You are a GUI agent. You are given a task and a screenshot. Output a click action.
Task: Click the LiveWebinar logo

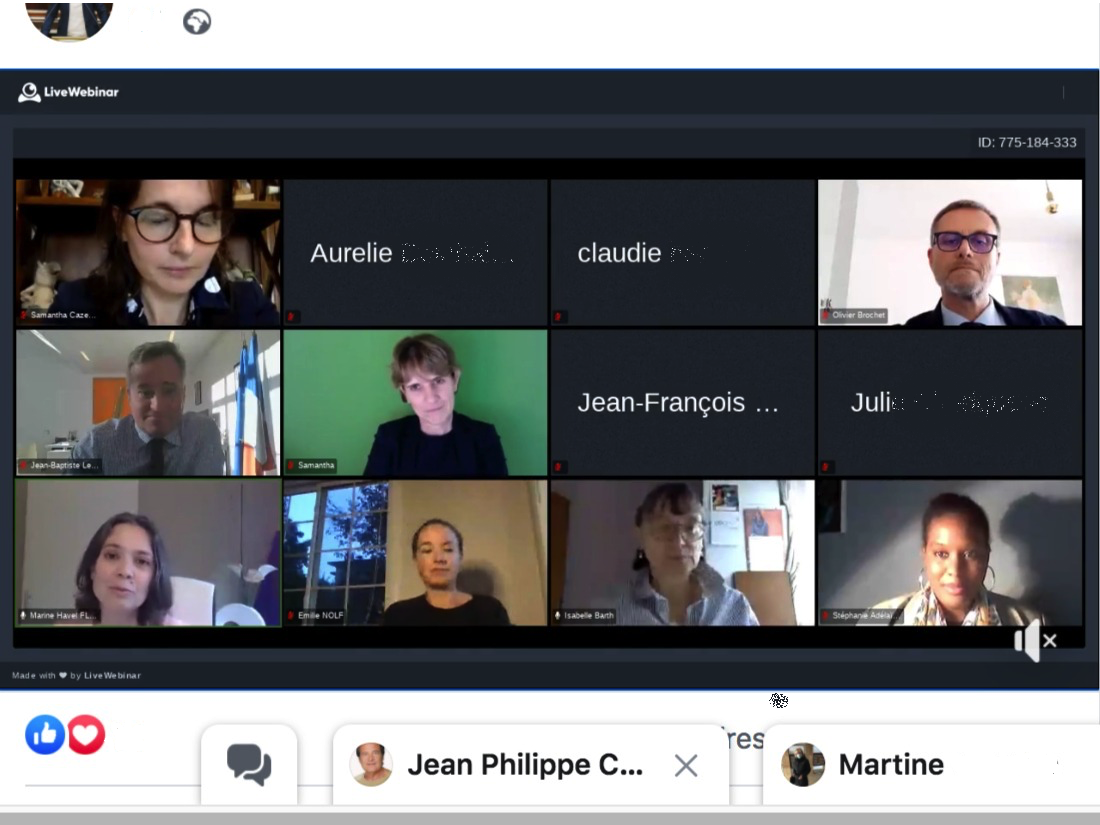pyautogui.click(x=68, y=92)
